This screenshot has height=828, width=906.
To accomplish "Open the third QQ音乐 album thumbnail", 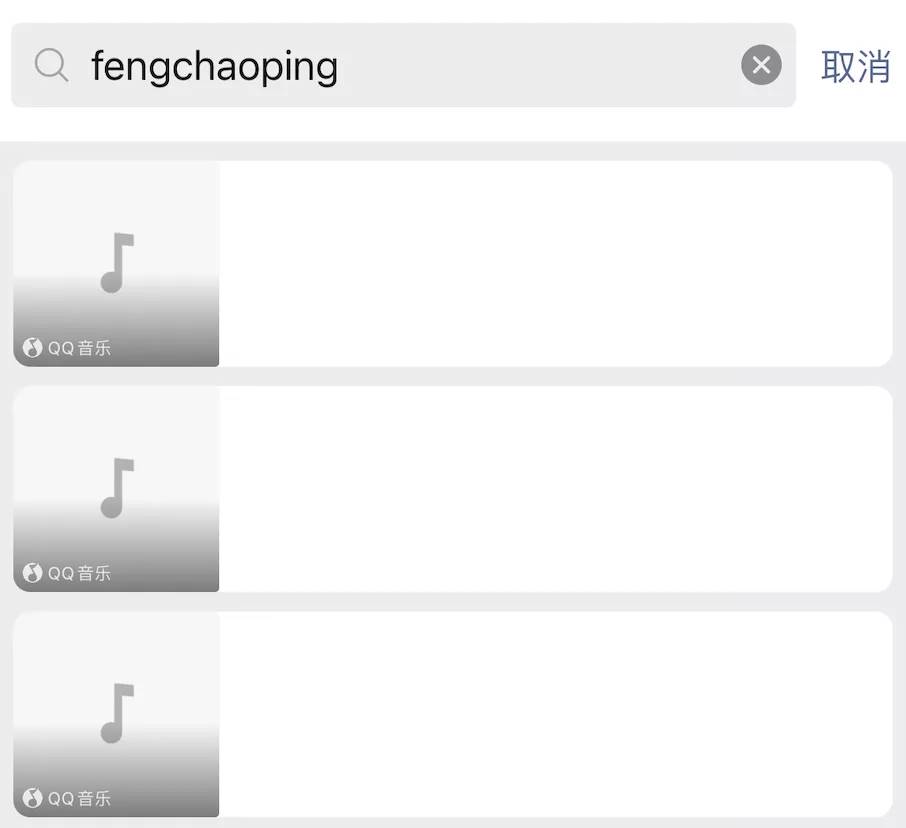I will pyautogui.click(x=116, y=714).
